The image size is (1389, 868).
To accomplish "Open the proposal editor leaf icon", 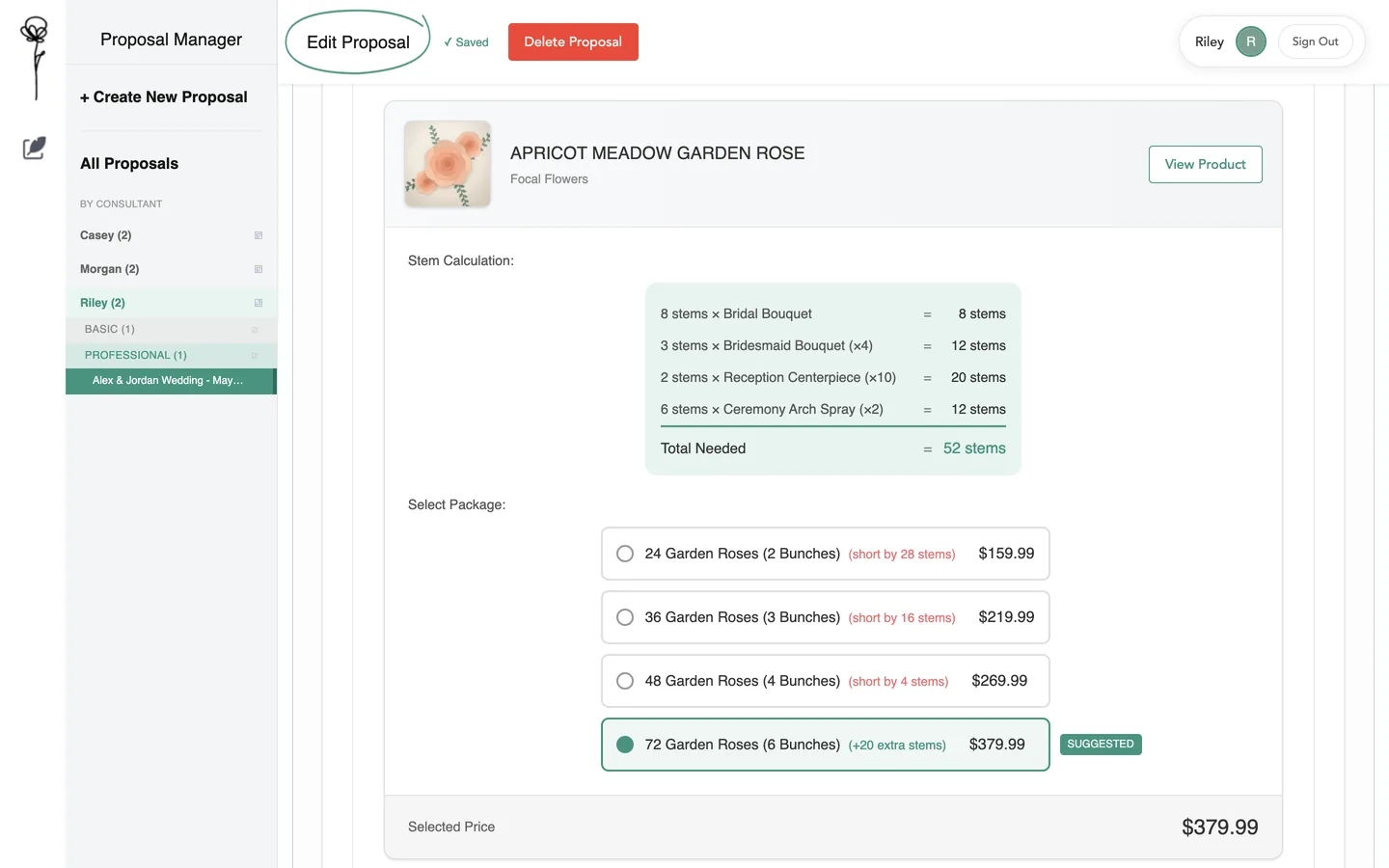I will point(34,148).
